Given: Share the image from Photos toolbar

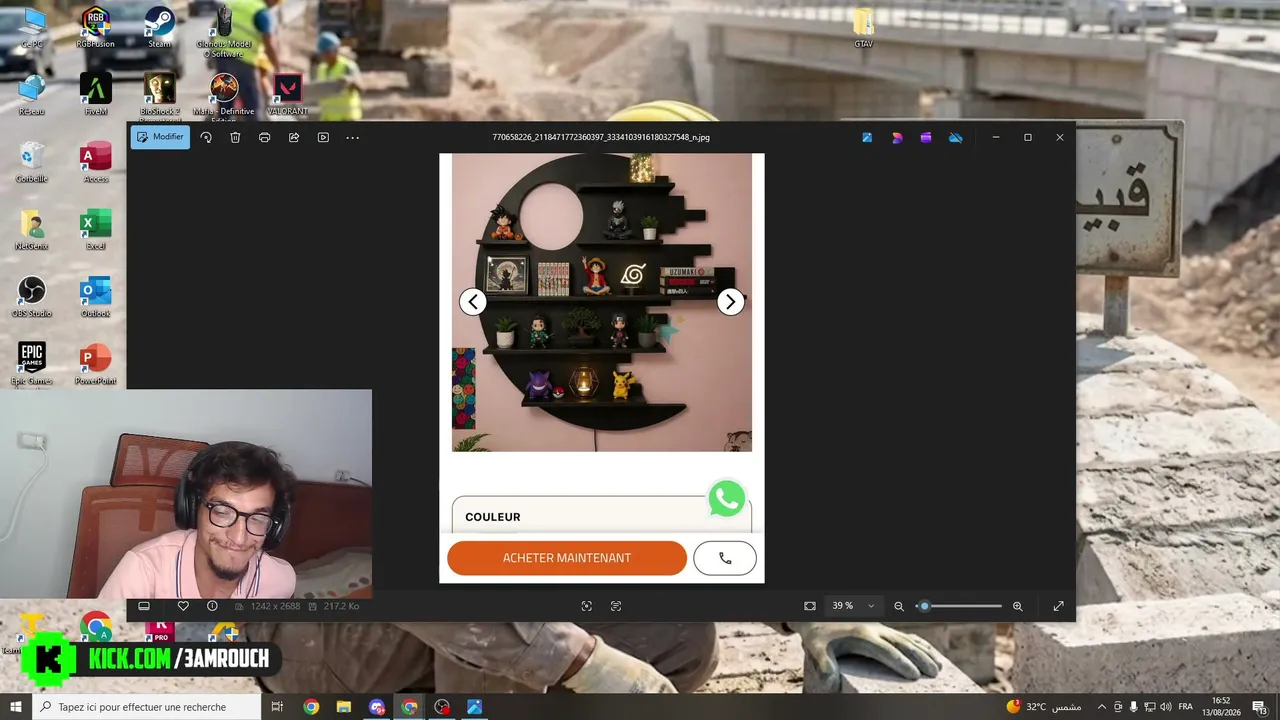Looking at the screenshot, I should pos(294,137).
